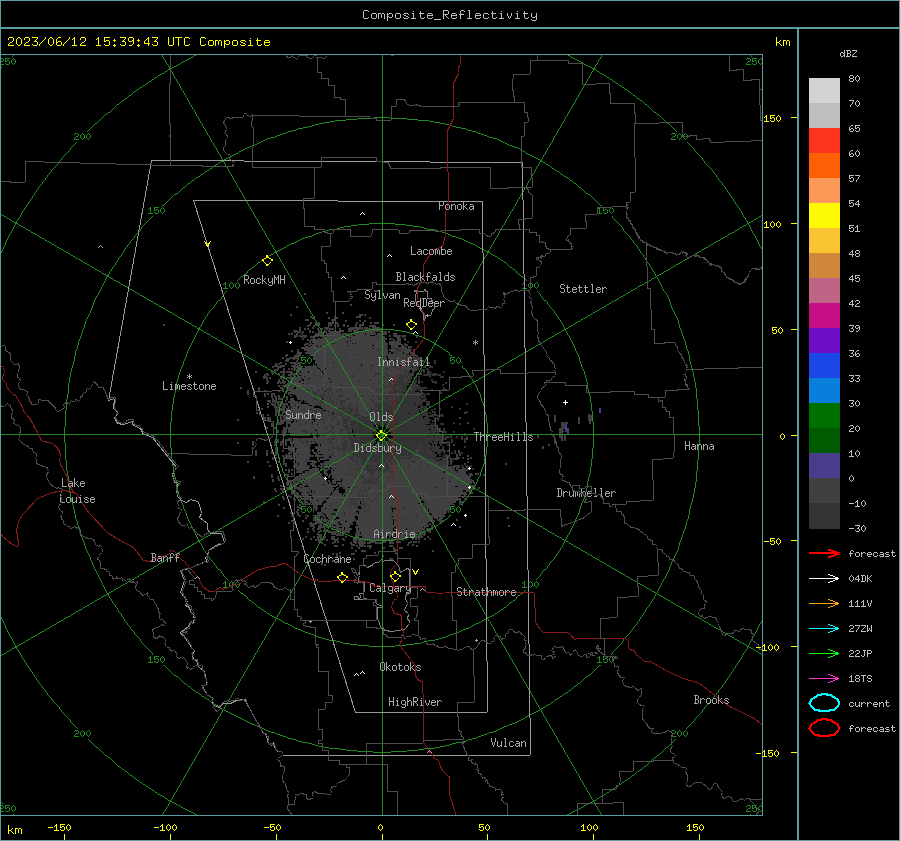Viewport: 900px width, 841px height.
Task: Click the yellow 54-51 dBZ color swatch
Action: coord(824,216)
